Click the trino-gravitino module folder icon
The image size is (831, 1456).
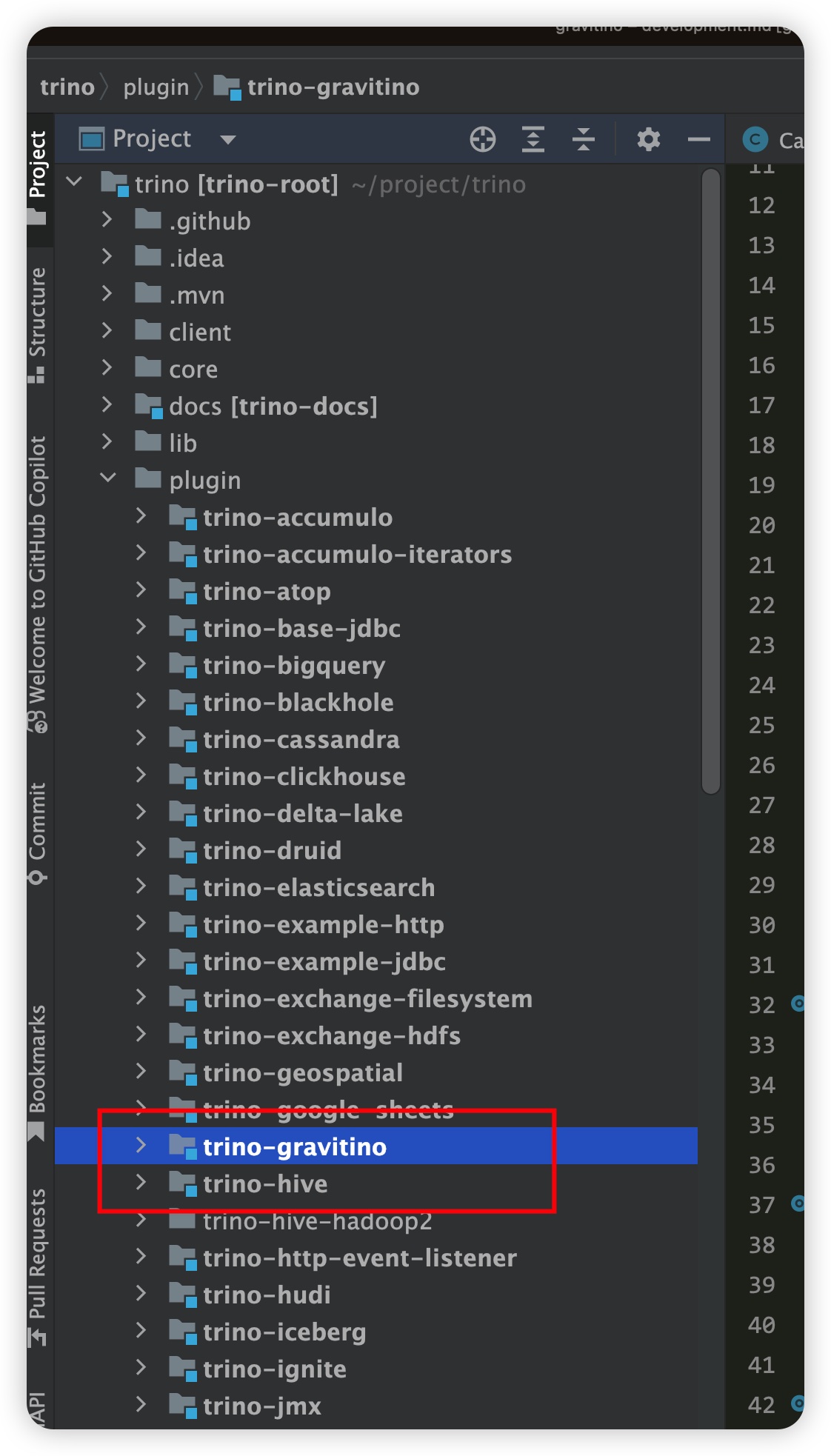pyautogui.click(x=182, y=1146)
